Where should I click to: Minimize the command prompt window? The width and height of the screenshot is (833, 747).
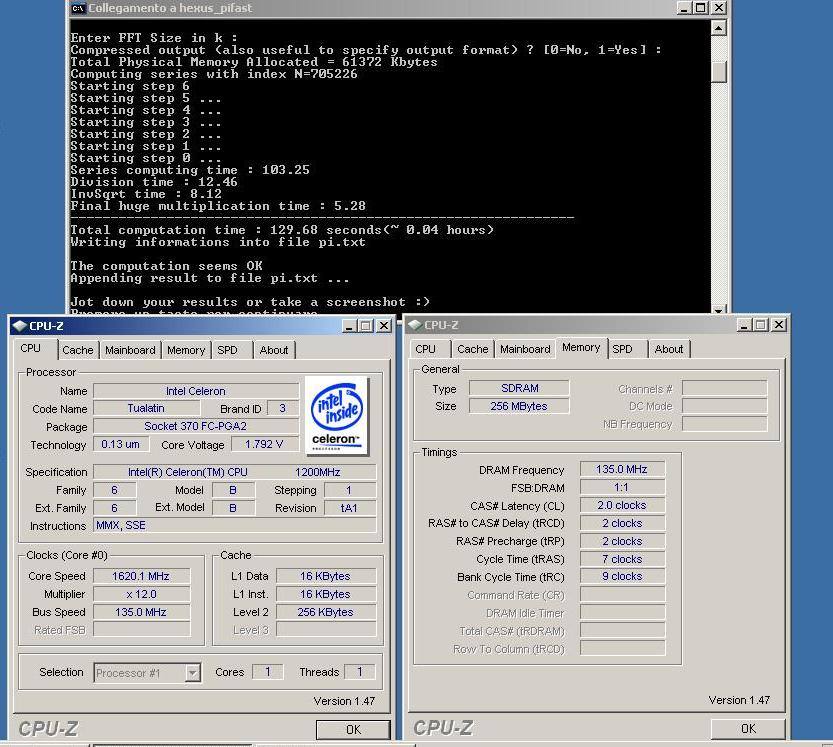(684, 8)
